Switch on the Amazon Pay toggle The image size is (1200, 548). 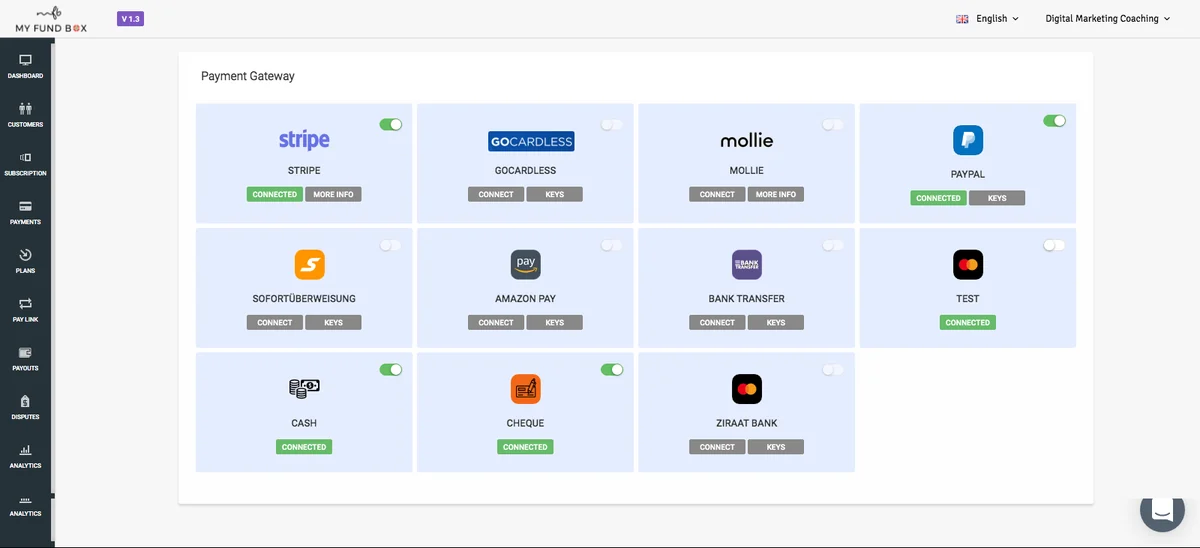click(x=612, y=246)
